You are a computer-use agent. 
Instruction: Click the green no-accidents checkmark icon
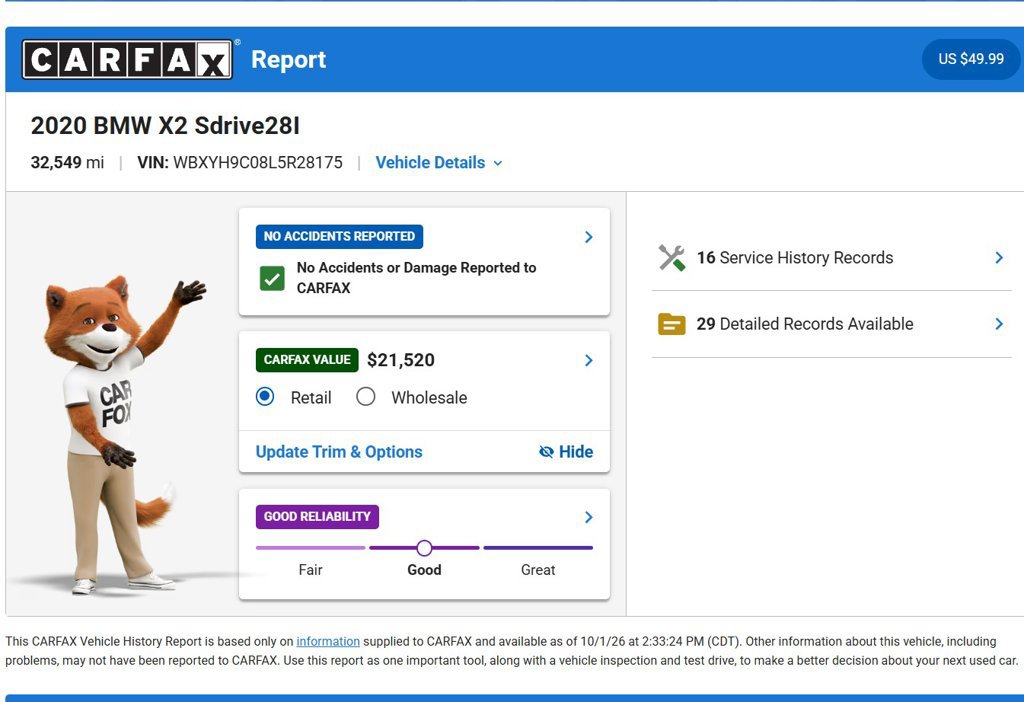point(272,278)
